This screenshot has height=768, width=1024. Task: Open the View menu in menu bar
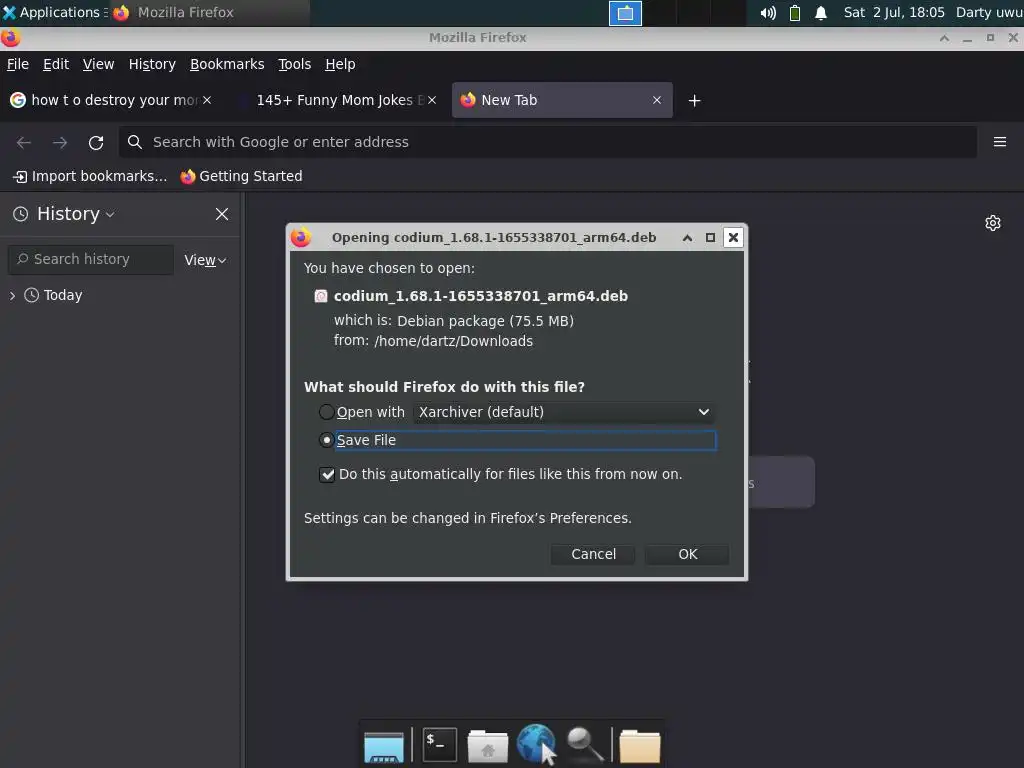(98, 64)
